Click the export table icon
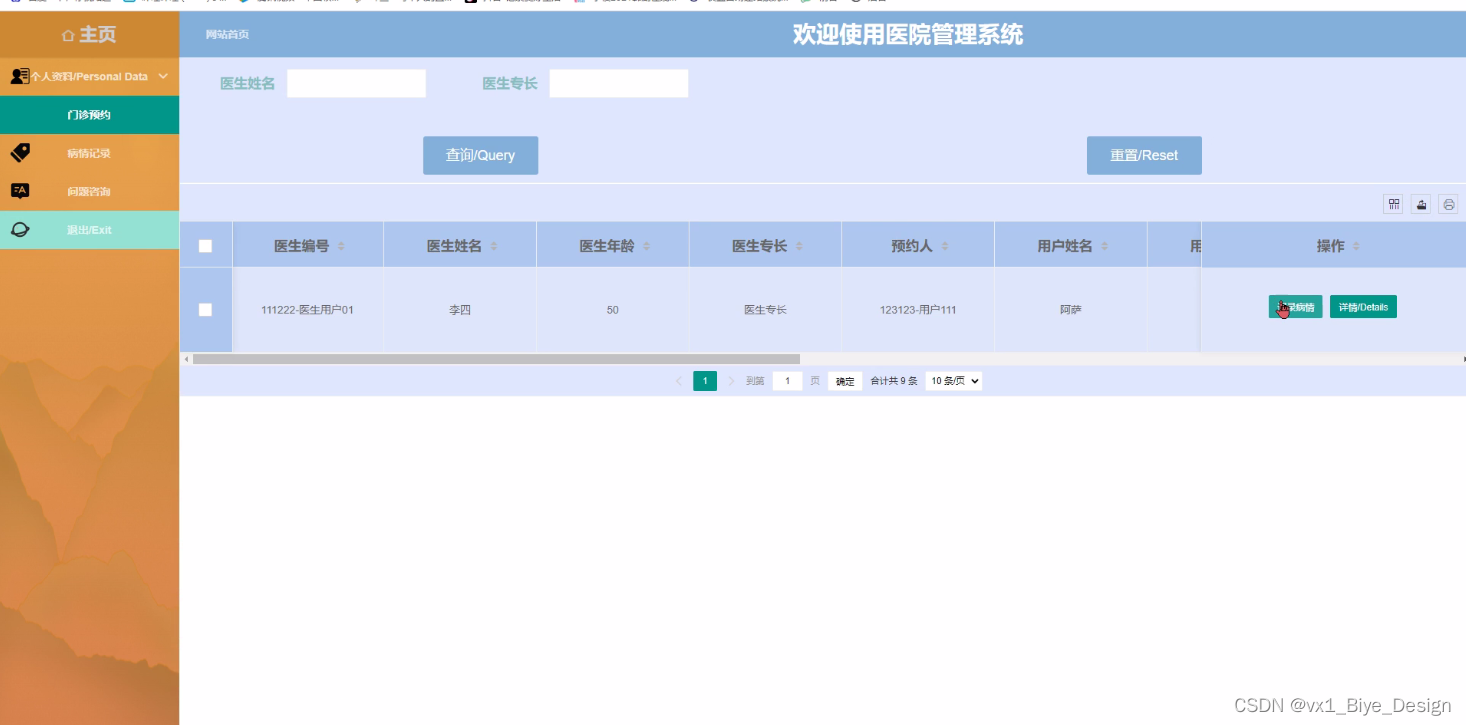 click(x=1421, y=204)
